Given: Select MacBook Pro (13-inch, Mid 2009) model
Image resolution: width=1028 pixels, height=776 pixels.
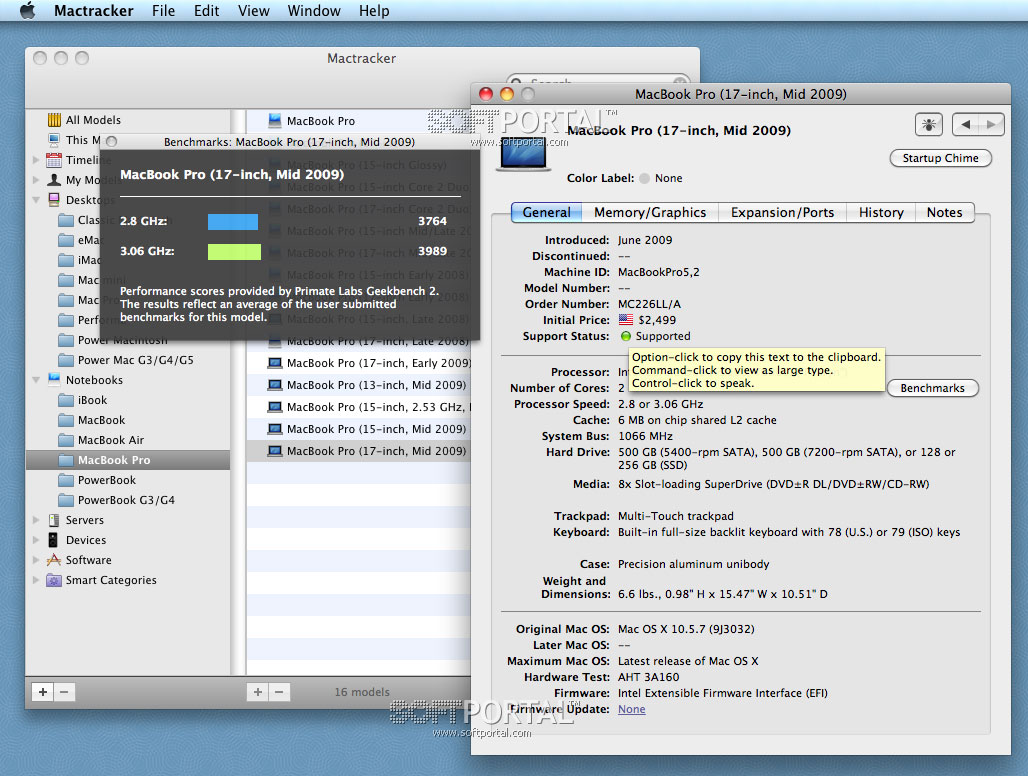Looking at the screenshot, I should tap(359, 385).
